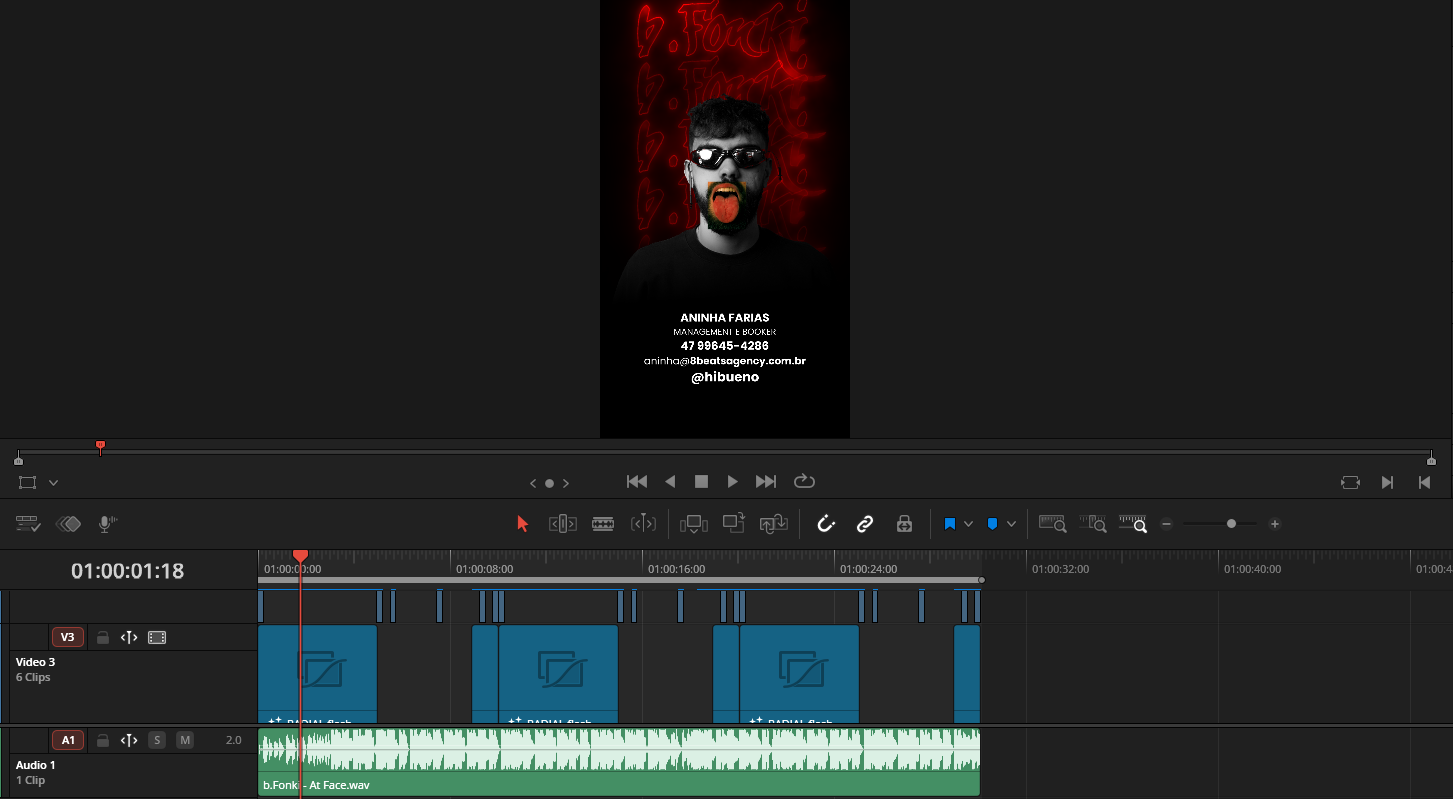Toggle the A1 track destination button

(67, 740)
